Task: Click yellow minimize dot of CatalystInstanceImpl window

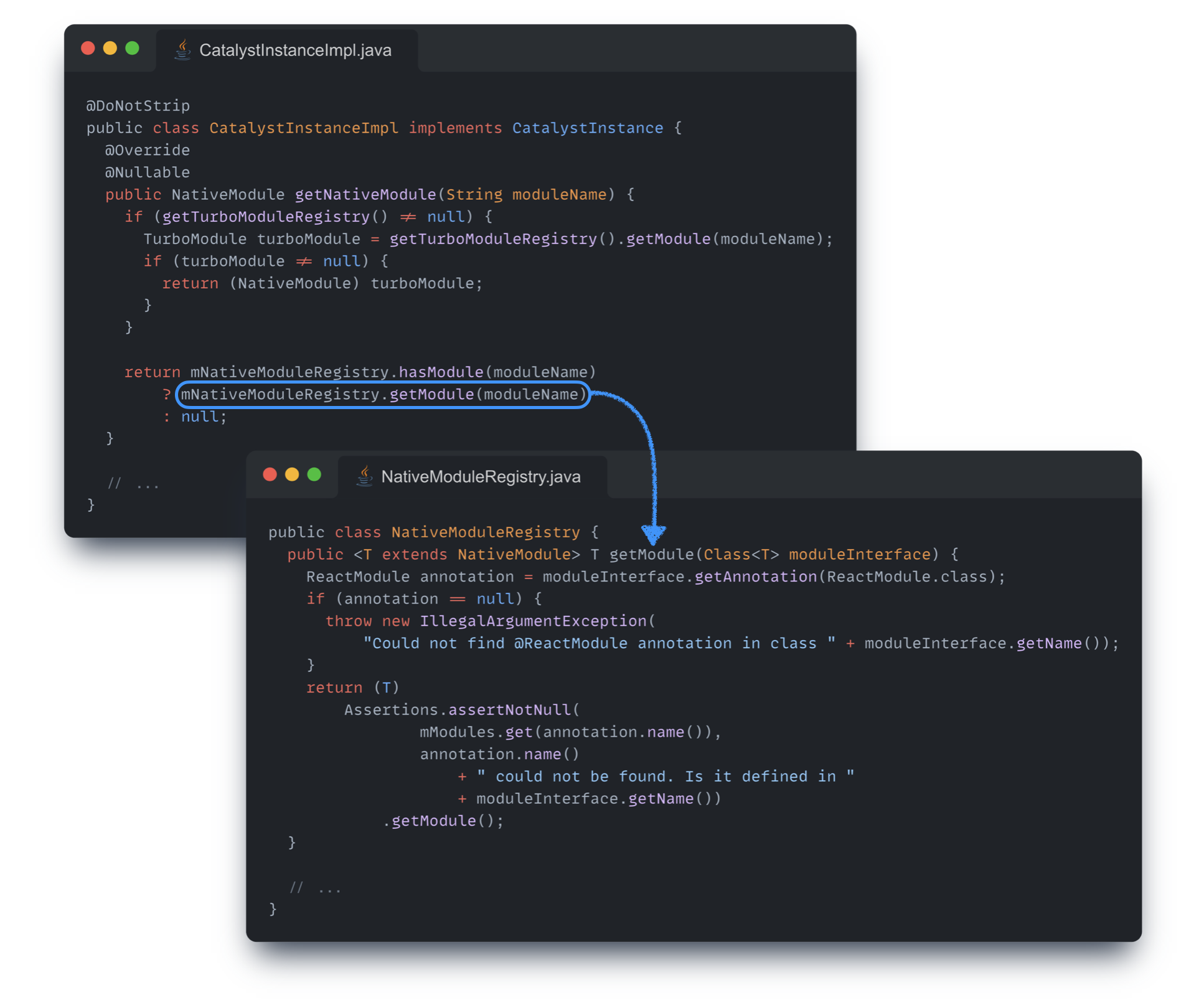Action: [110, 49]
